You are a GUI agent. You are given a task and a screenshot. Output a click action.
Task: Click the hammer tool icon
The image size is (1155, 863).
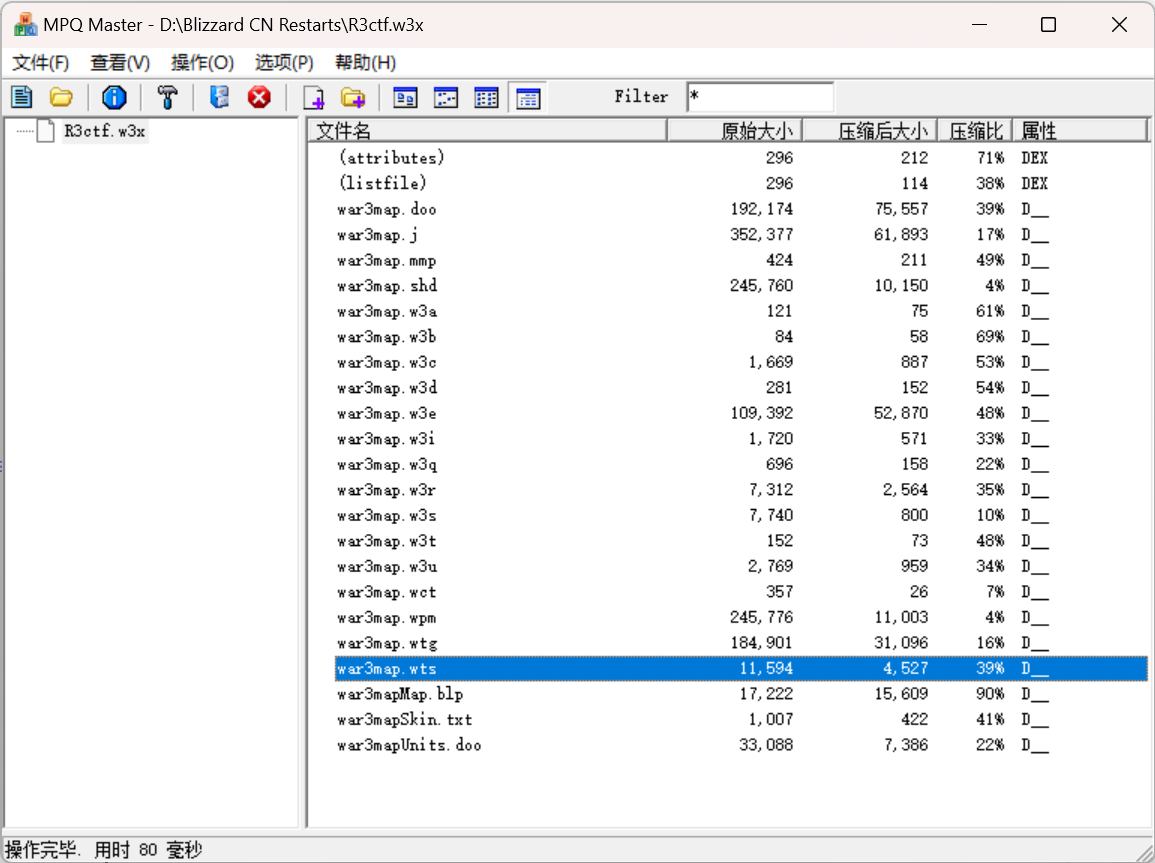coord(167,97)
